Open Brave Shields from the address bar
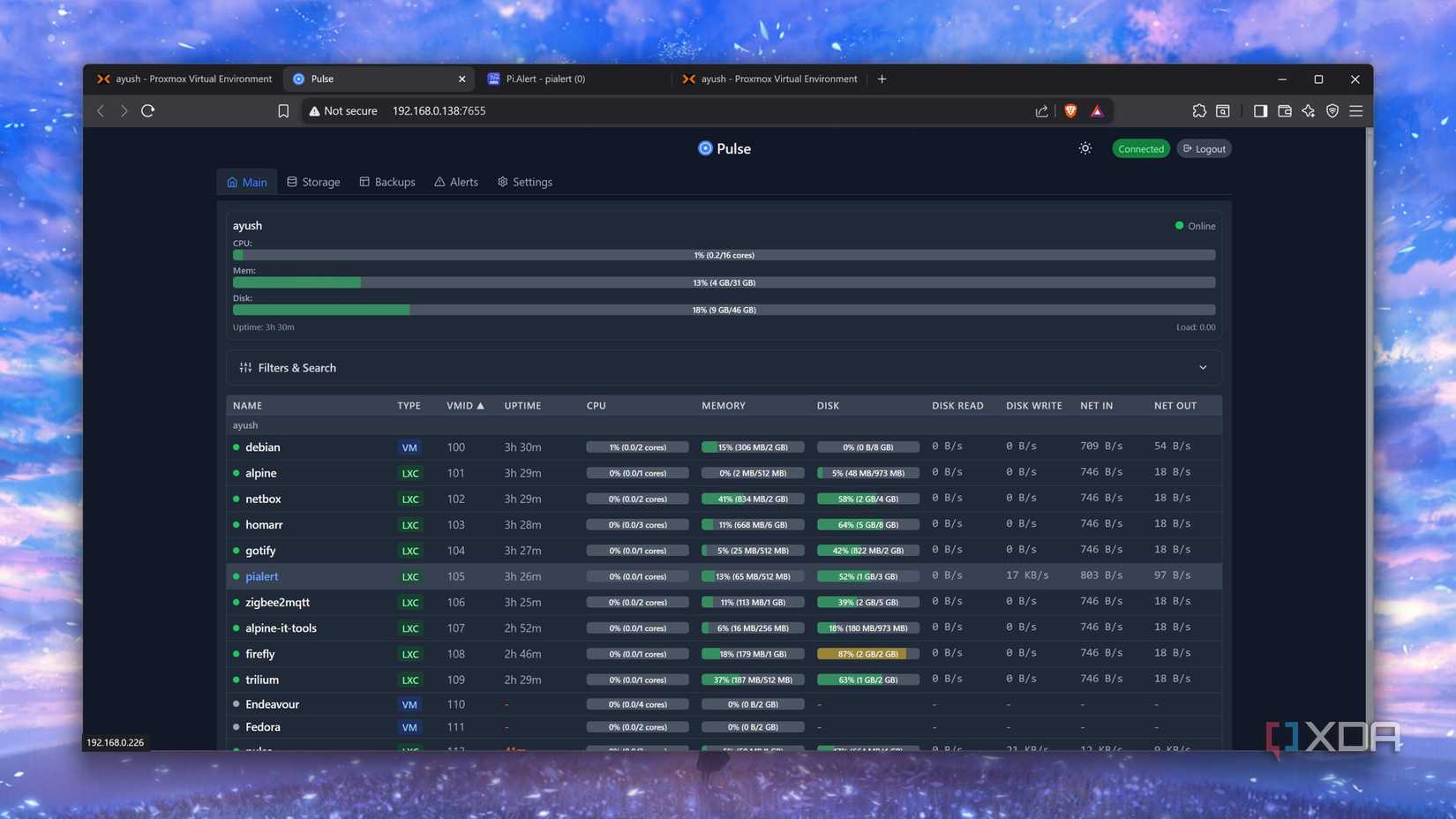 [1069, 110]
